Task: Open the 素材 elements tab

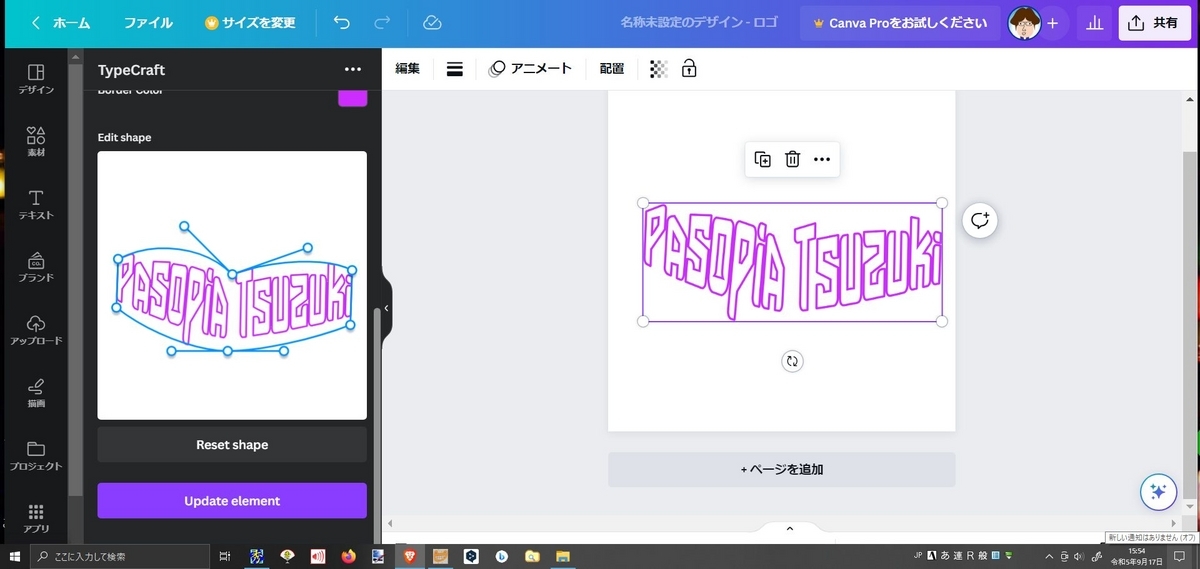Action: pyautogui.click(x=36, y=141)
